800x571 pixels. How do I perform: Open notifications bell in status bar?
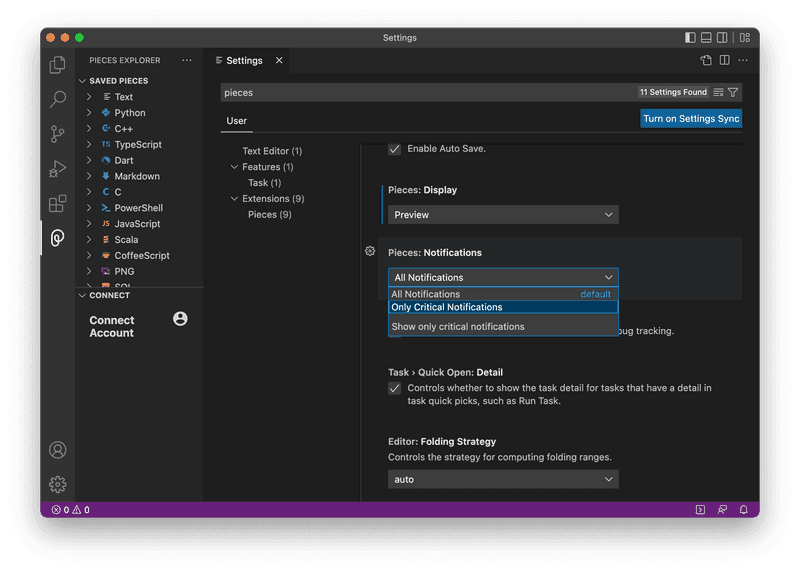744,510
